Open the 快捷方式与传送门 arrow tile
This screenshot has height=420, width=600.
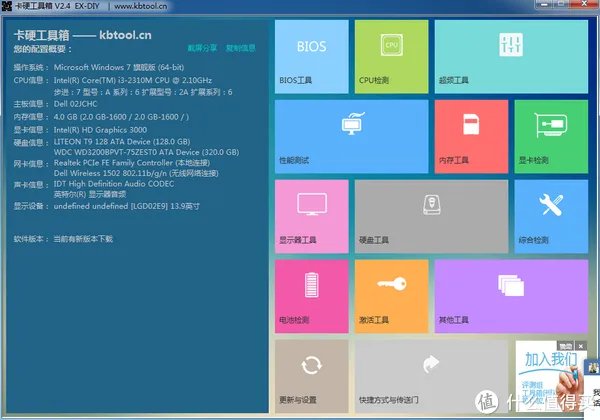432,376
